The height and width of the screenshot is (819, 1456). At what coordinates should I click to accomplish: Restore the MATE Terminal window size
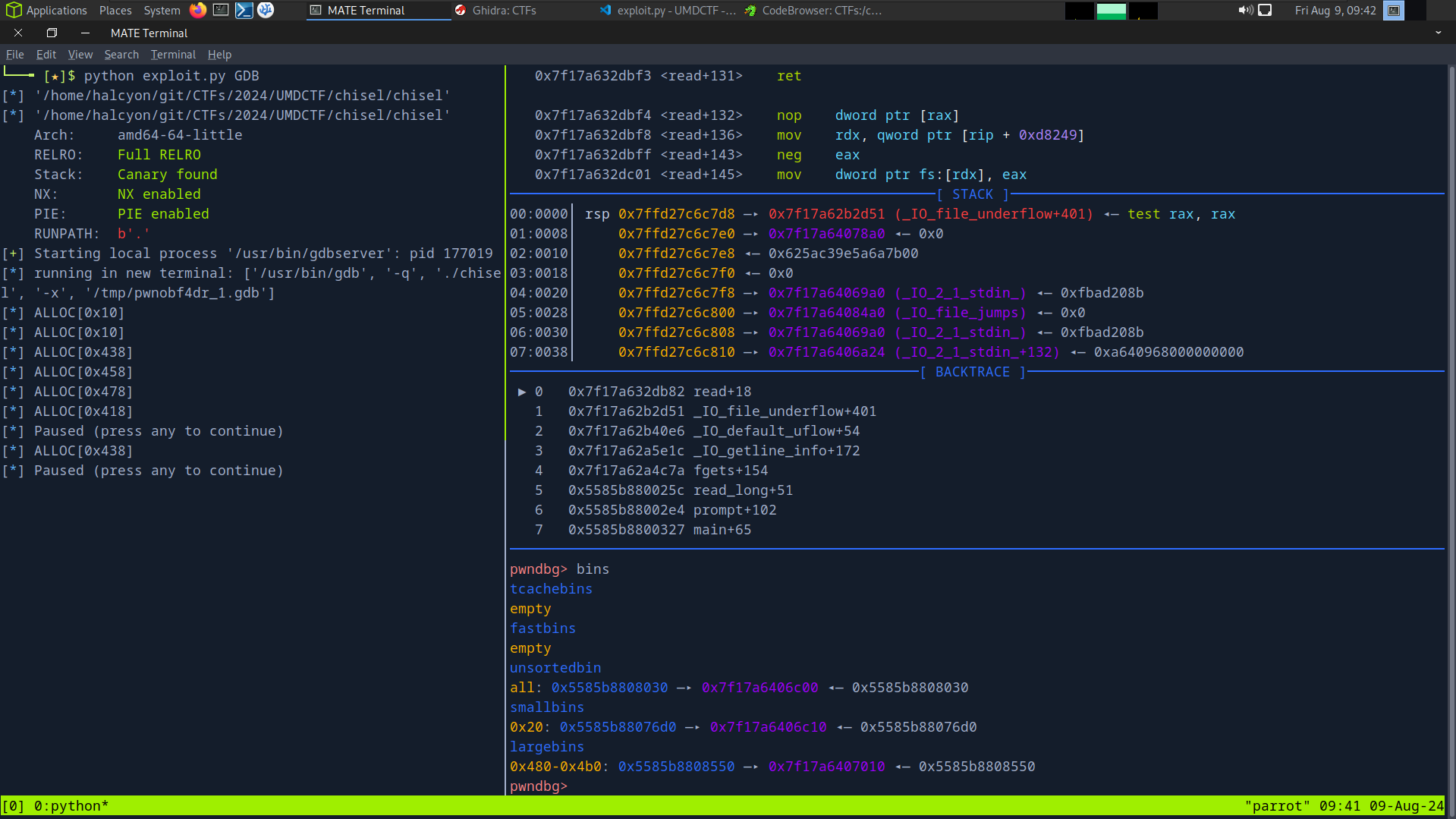52,33
